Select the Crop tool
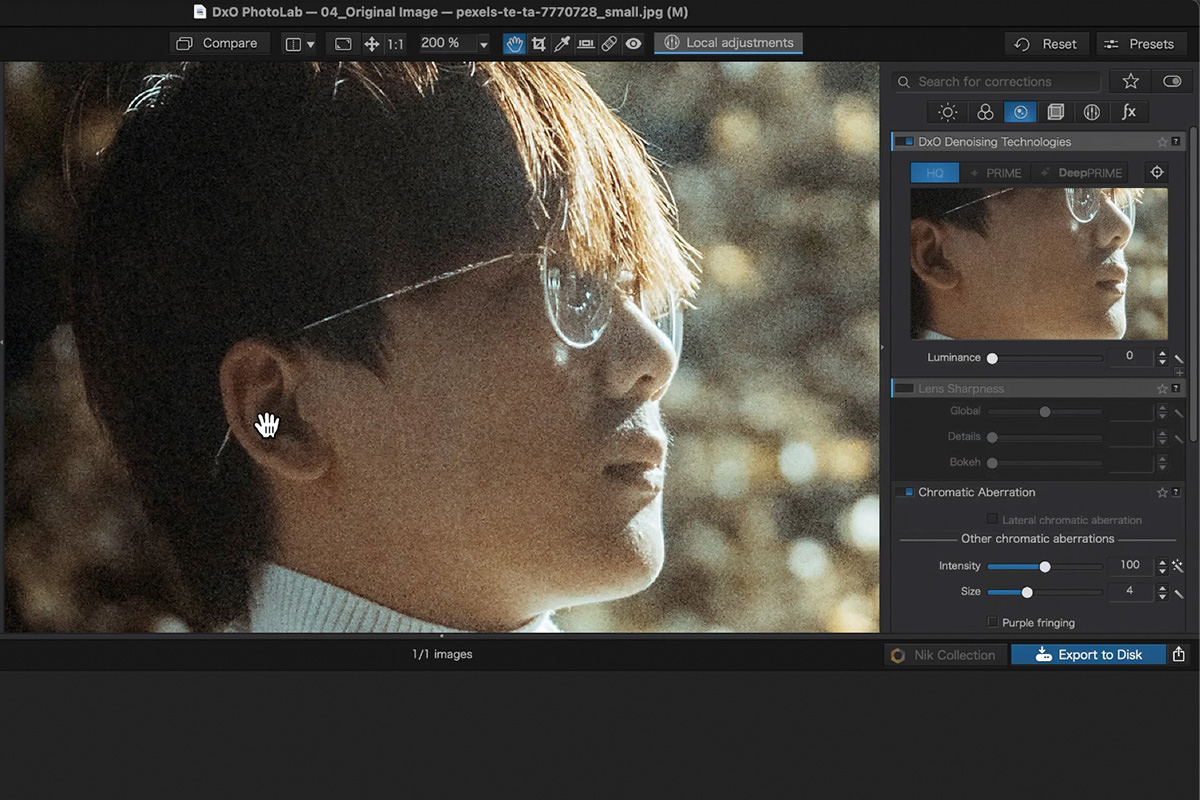 pos(539,43)
